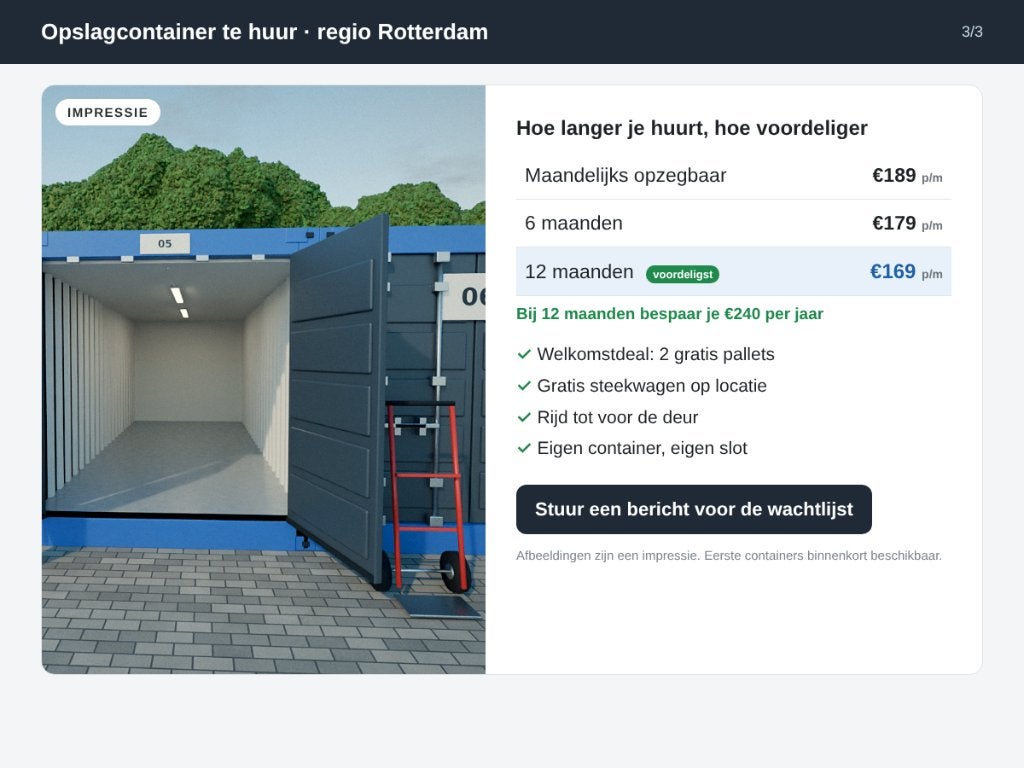Click the €179 price for 6 months
The width and height of the screenshot is (1024, 768).
[894, 223]
